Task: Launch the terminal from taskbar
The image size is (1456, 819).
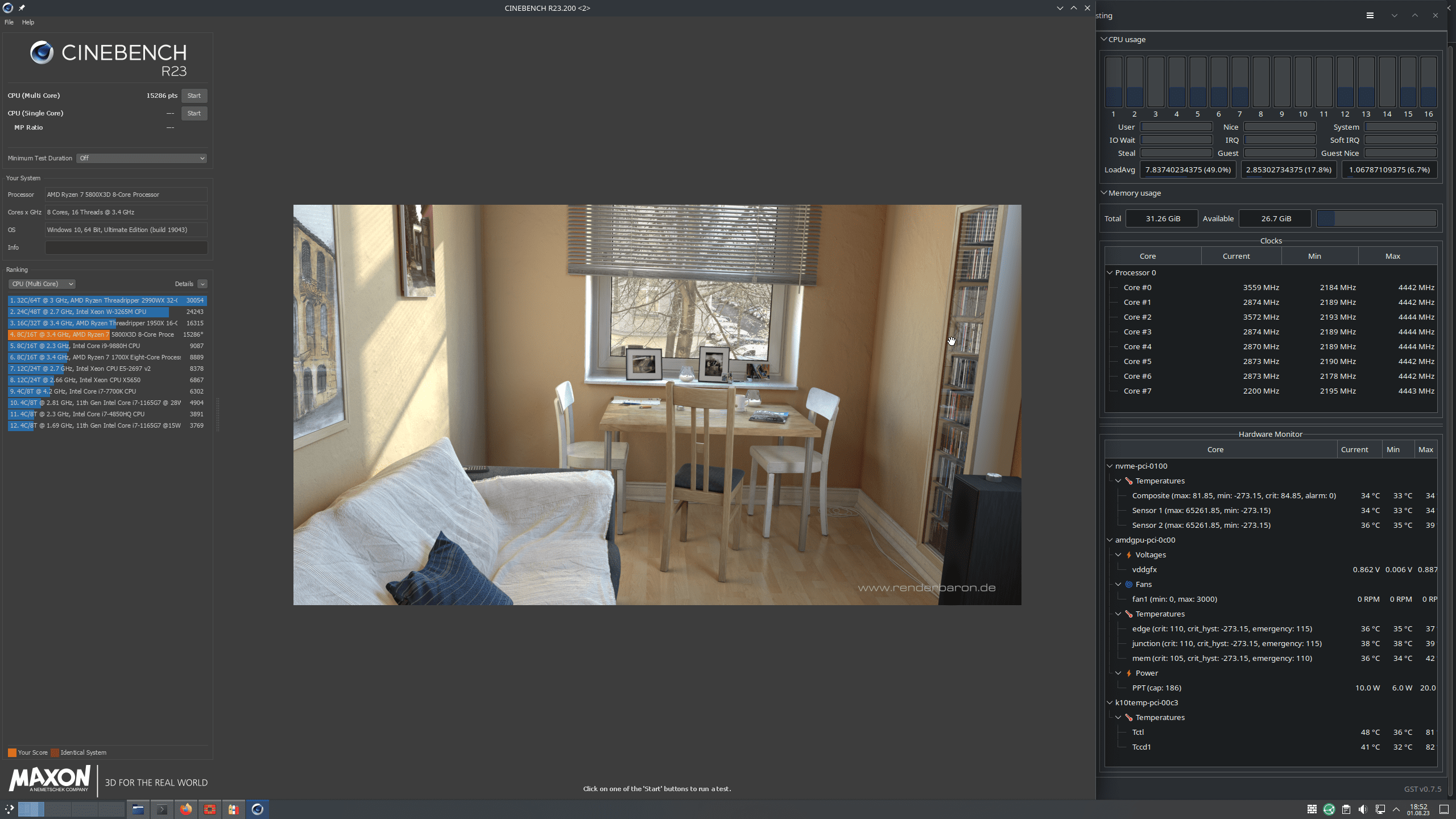Action: (162, 809)
